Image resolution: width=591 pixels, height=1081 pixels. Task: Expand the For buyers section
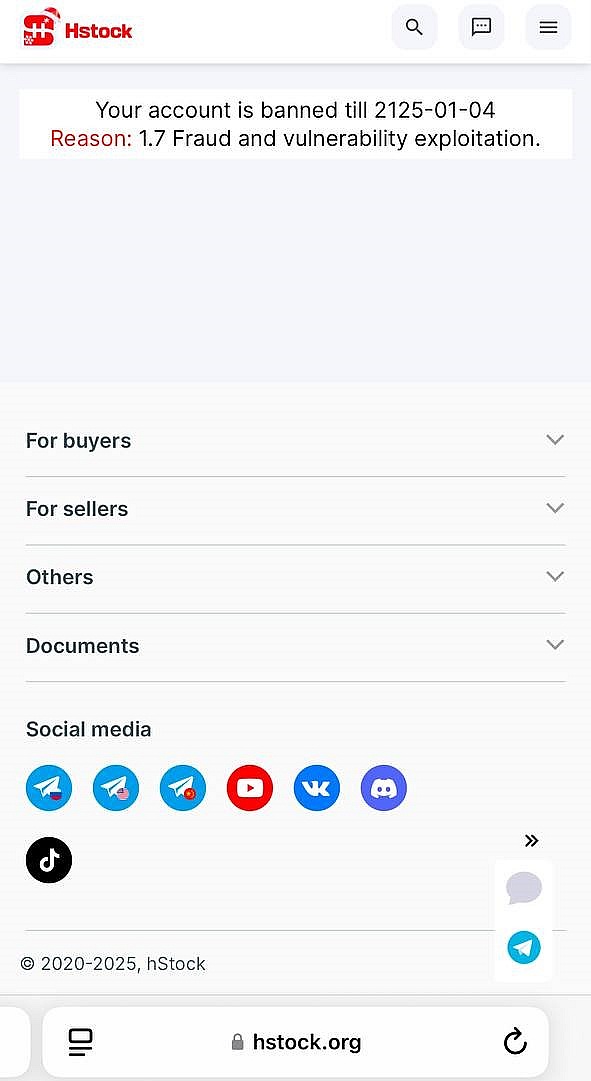point(295,441)
